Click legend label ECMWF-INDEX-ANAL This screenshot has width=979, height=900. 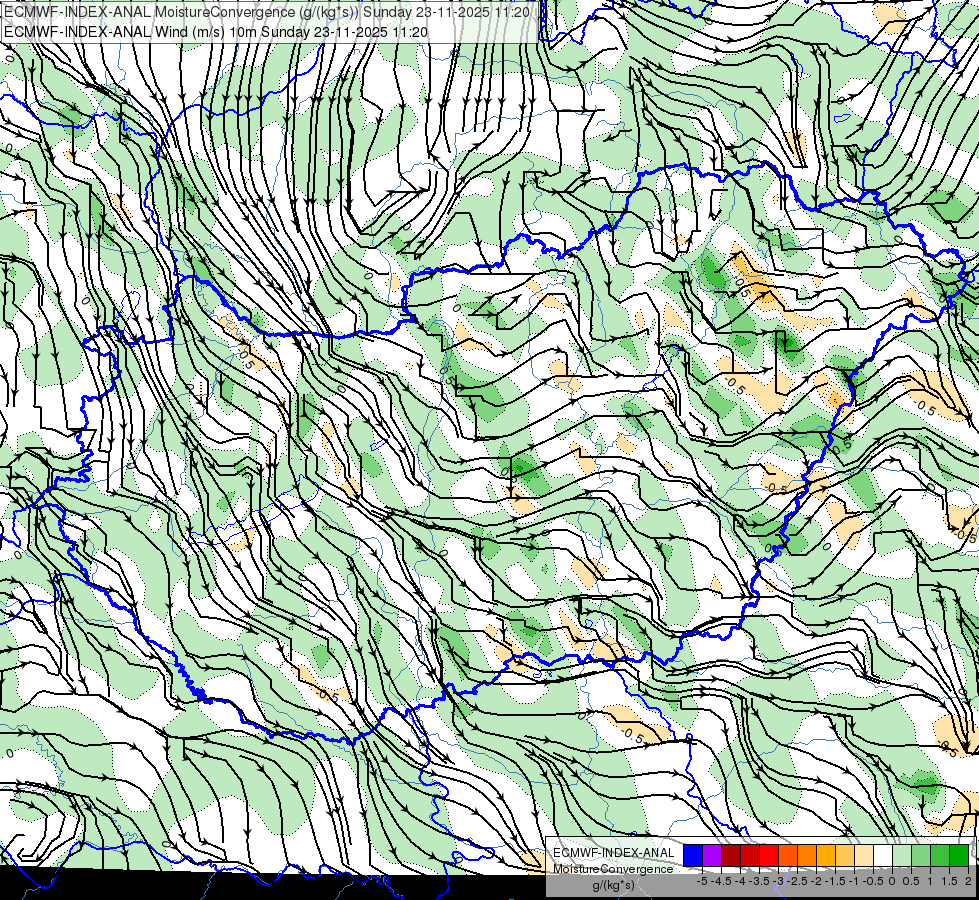pyautogui.click(x=614, y=853)
